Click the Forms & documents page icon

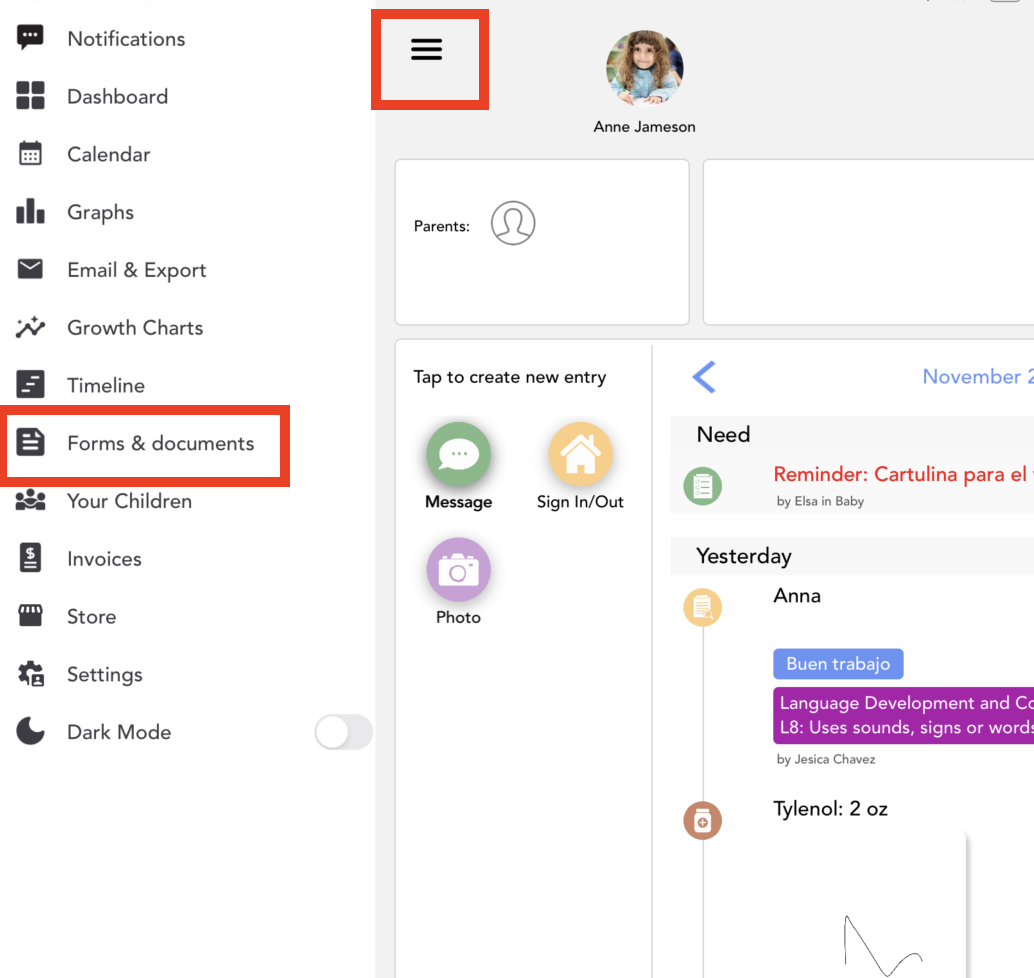30,443
